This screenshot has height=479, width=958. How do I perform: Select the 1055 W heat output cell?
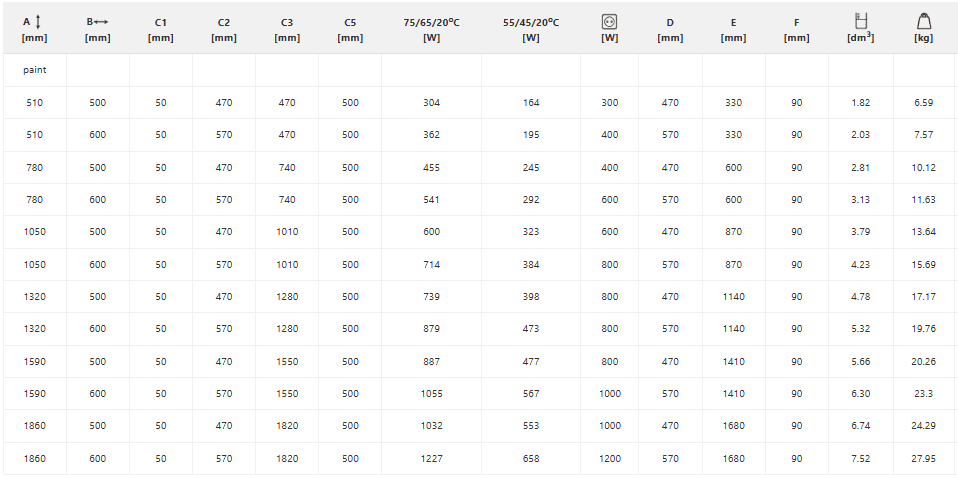[x=431, y=394]
